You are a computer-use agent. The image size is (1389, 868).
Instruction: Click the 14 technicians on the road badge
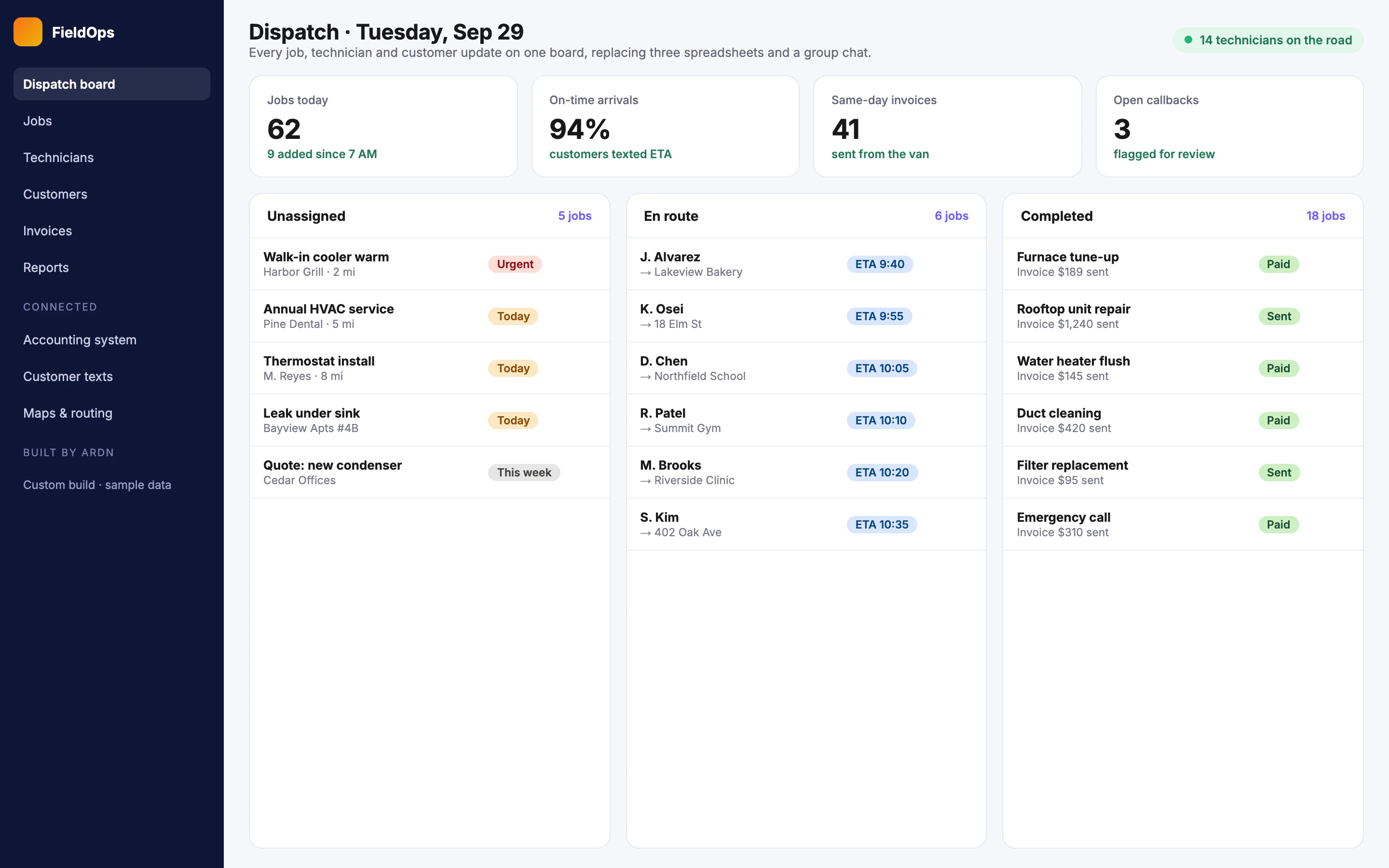1268,40
